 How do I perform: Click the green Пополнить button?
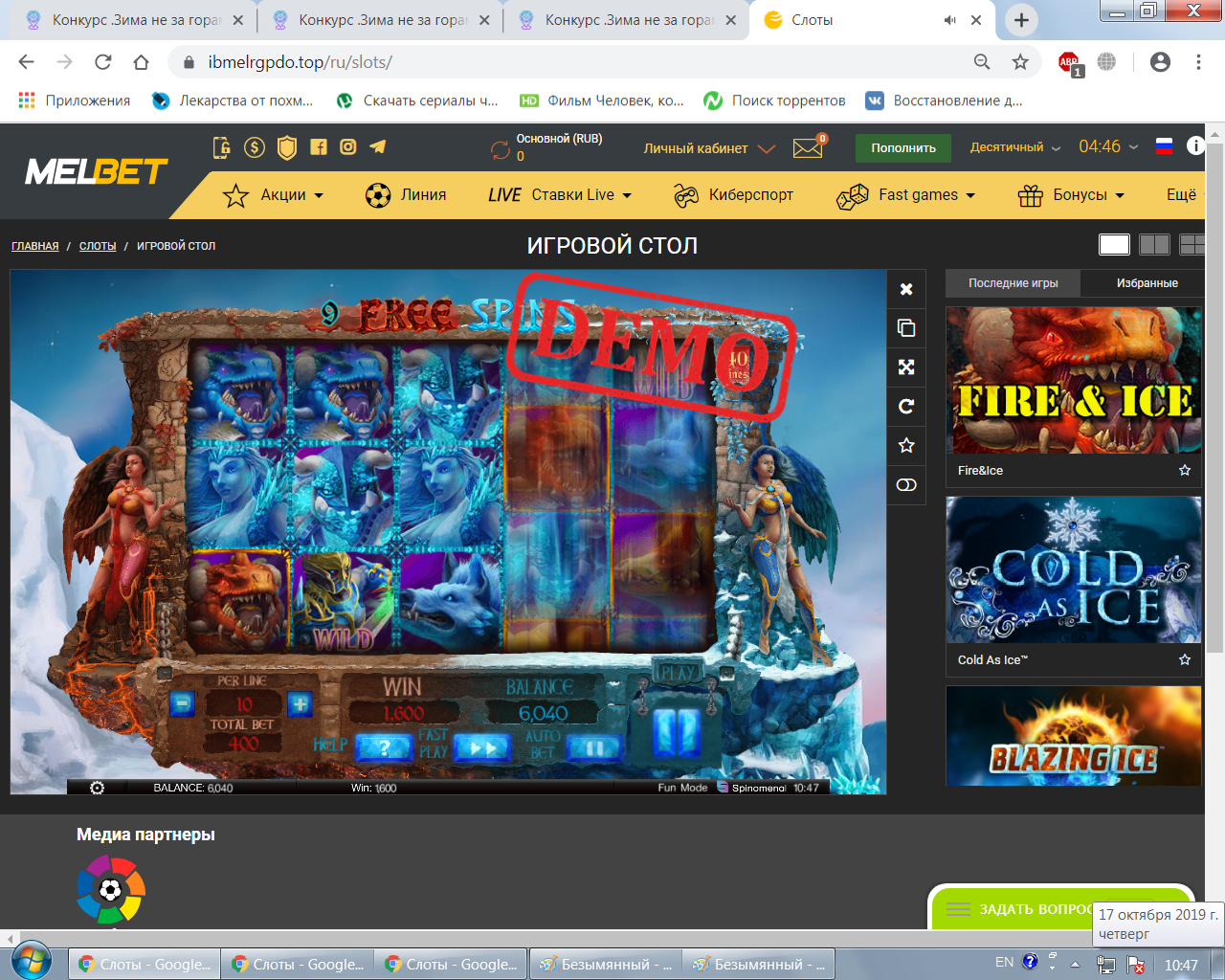click(x=903, y=148)
